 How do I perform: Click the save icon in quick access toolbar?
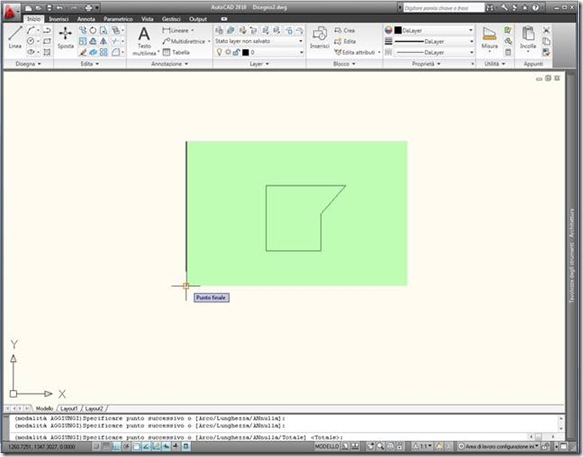(x=49, y=8)
